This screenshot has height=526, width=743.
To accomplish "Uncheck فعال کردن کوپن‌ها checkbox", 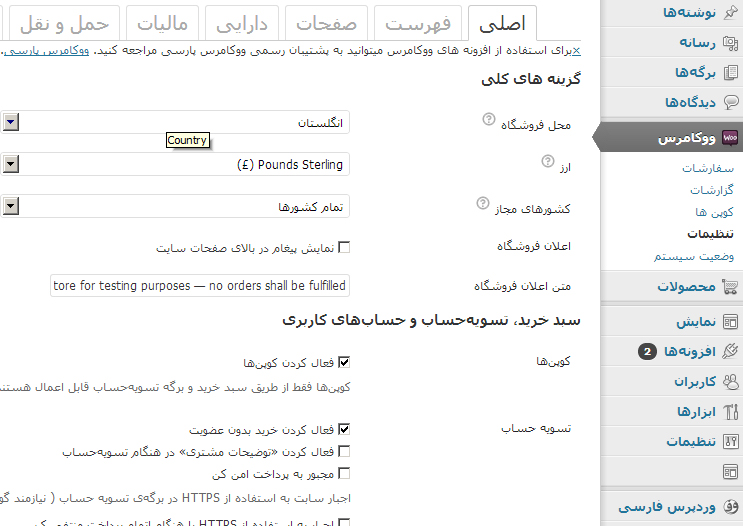I will (344, 363).
